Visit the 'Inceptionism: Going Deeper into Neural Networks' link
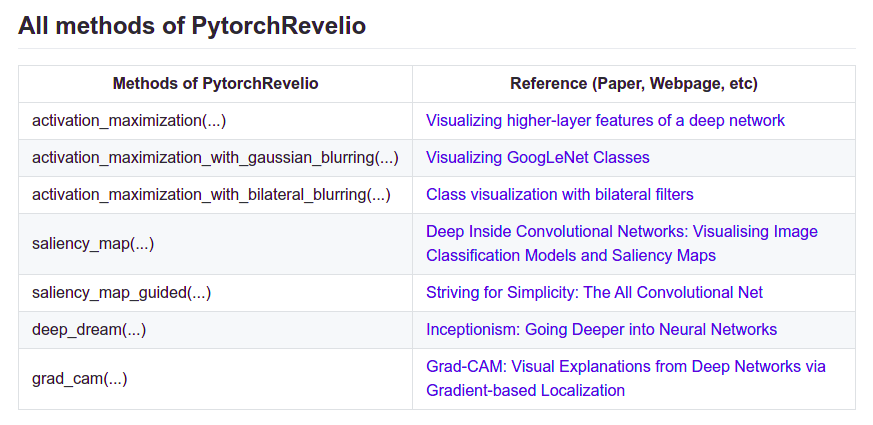This screenshot has height=425, width=873. point(601,329)
